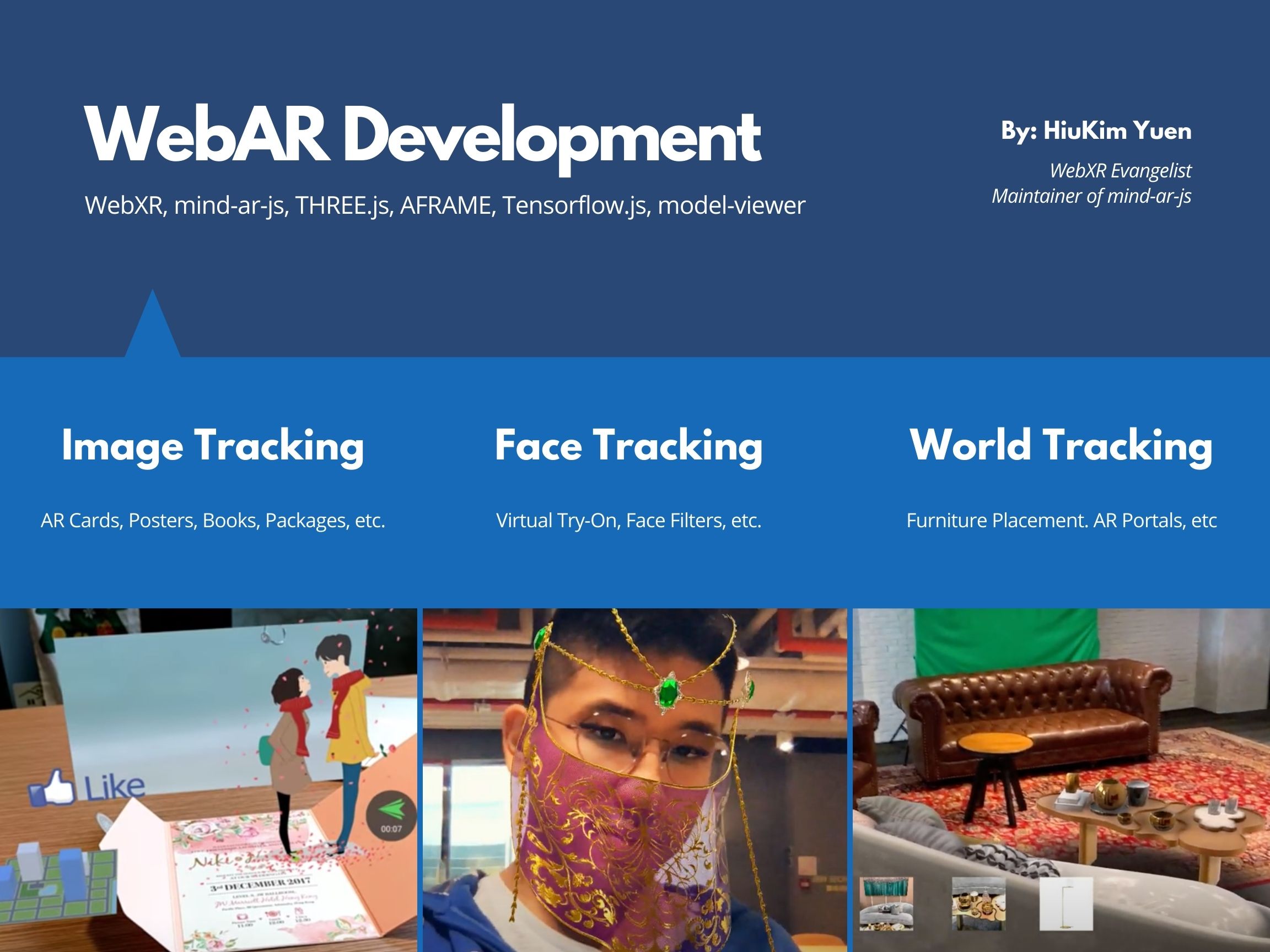Select the floor lamp furniture thumbnail

(x=1065, y=903)
